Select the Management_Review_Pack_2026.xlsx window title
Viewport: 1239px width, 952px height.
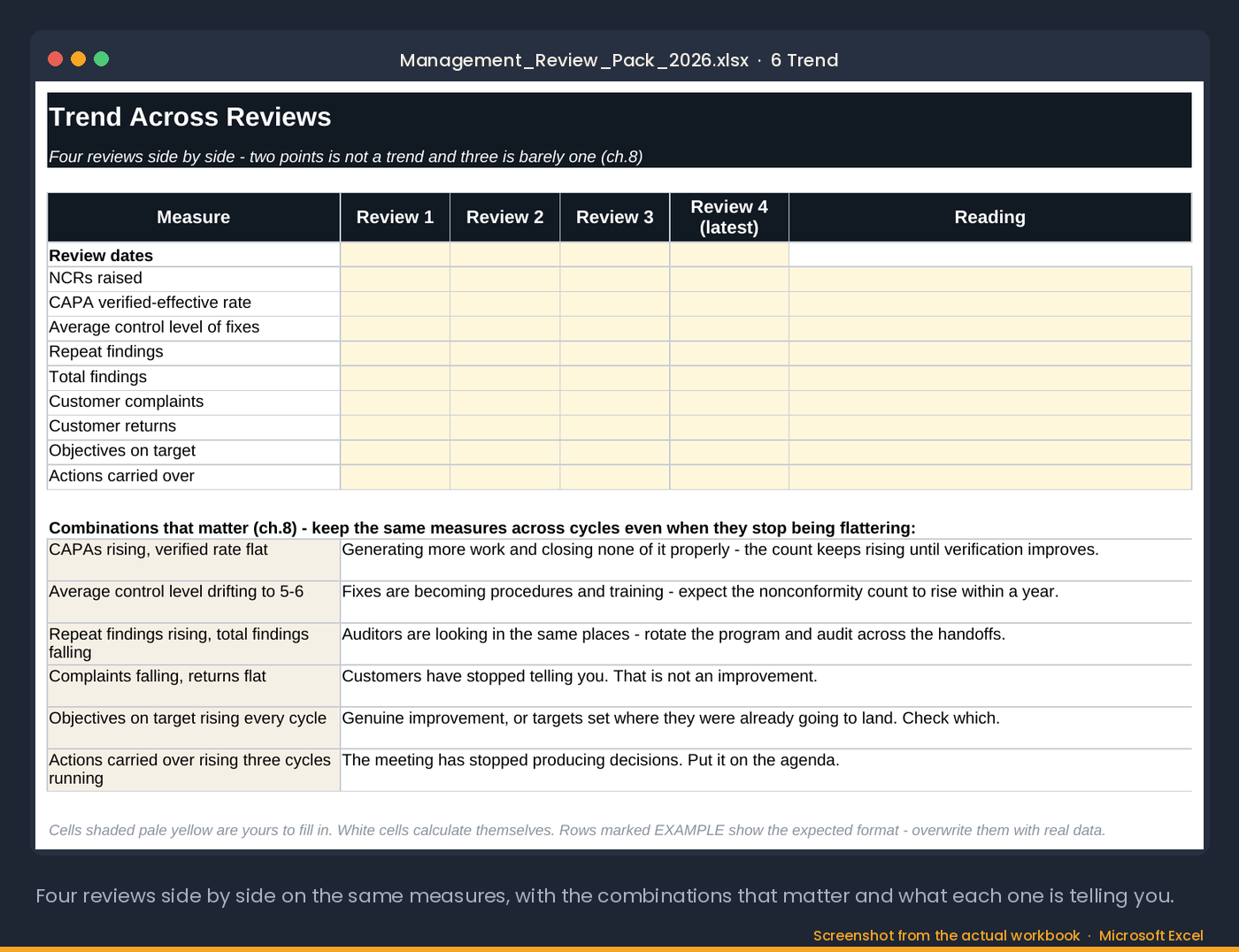619,60
